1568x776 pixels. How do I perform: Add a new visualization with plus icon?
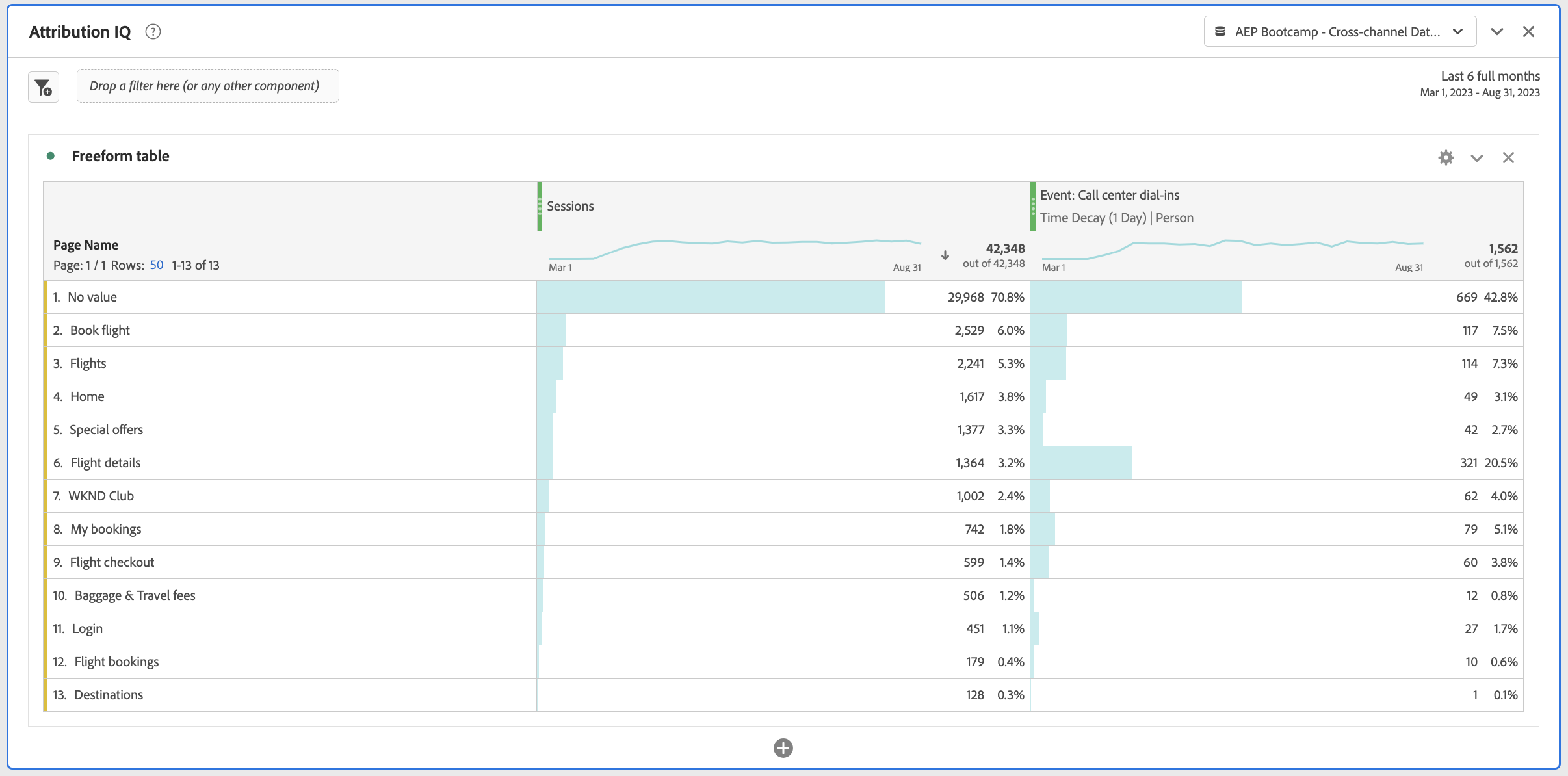pyautogui.click(x=783, y=748)
